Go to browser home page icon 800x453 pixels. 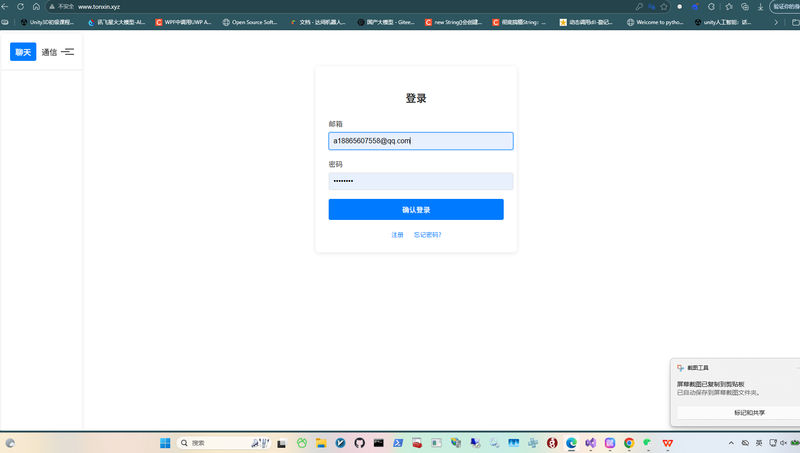point(36,6)
